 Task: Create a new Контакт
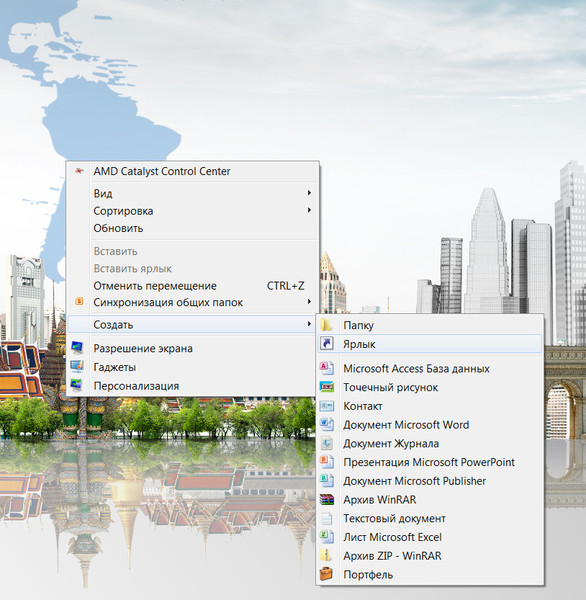coord(430,406)
